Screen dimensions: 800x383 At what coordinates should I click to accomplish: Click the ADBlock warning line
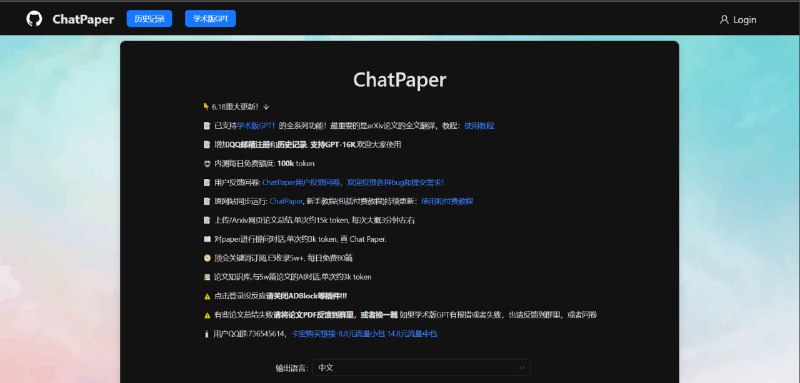275,296
